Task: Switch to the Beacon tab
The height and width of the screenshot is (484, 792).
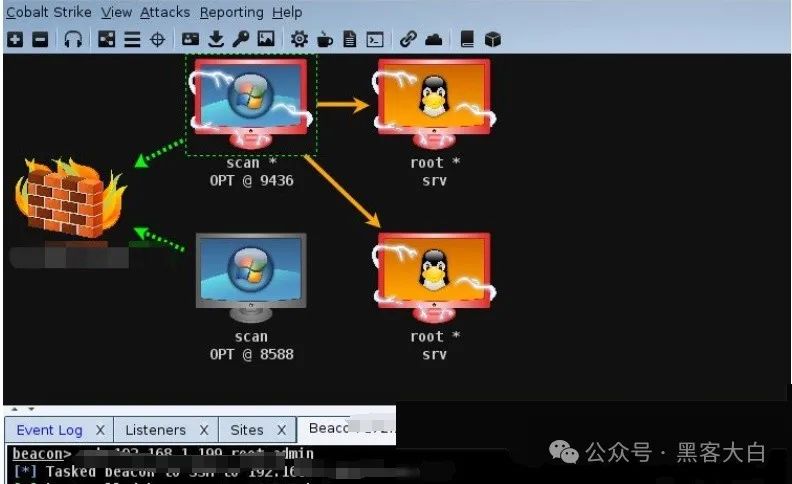Action: coord(346,428)
